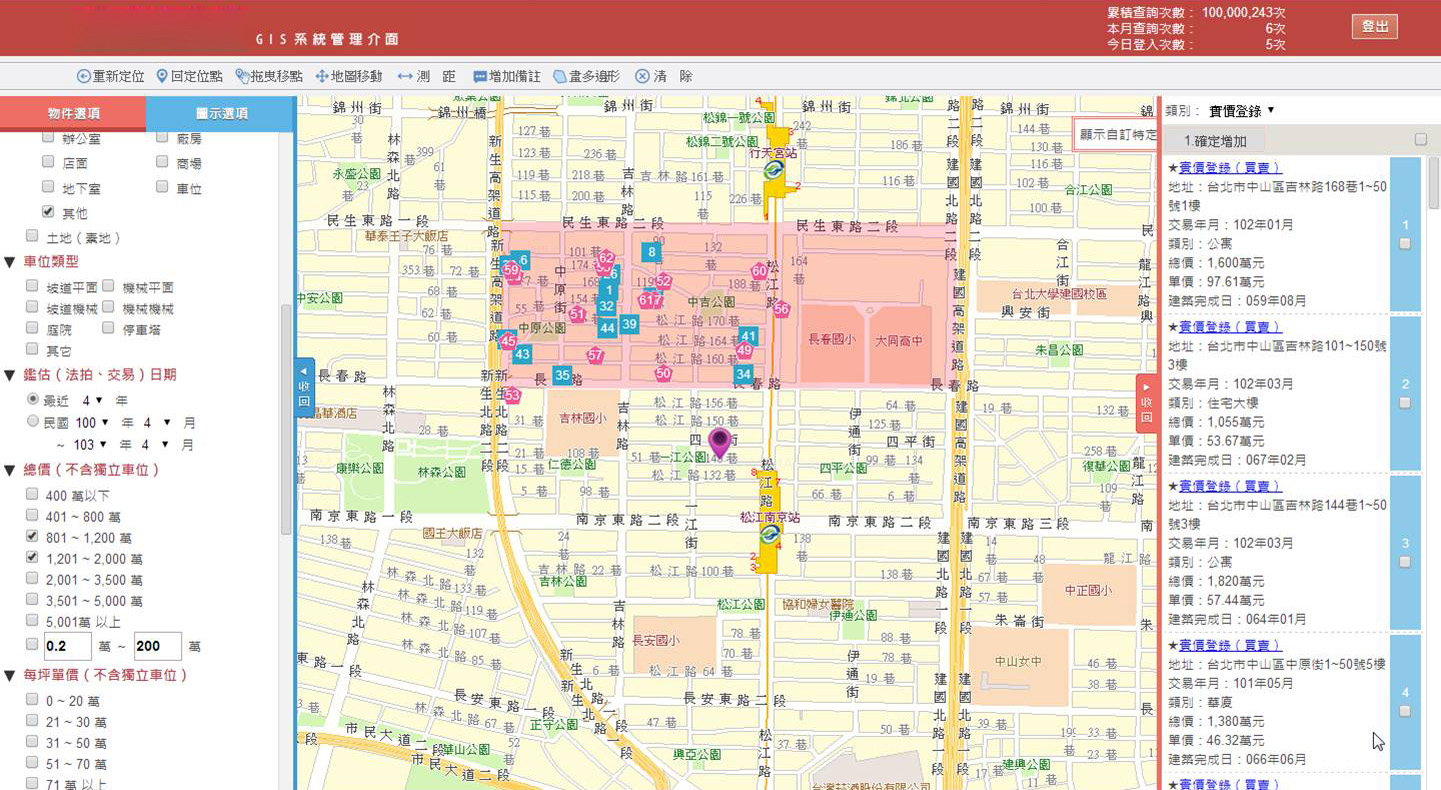Select the 回定位點 return-to-pin tool
The image size is (1441, 790).
[x=163, y=77]
